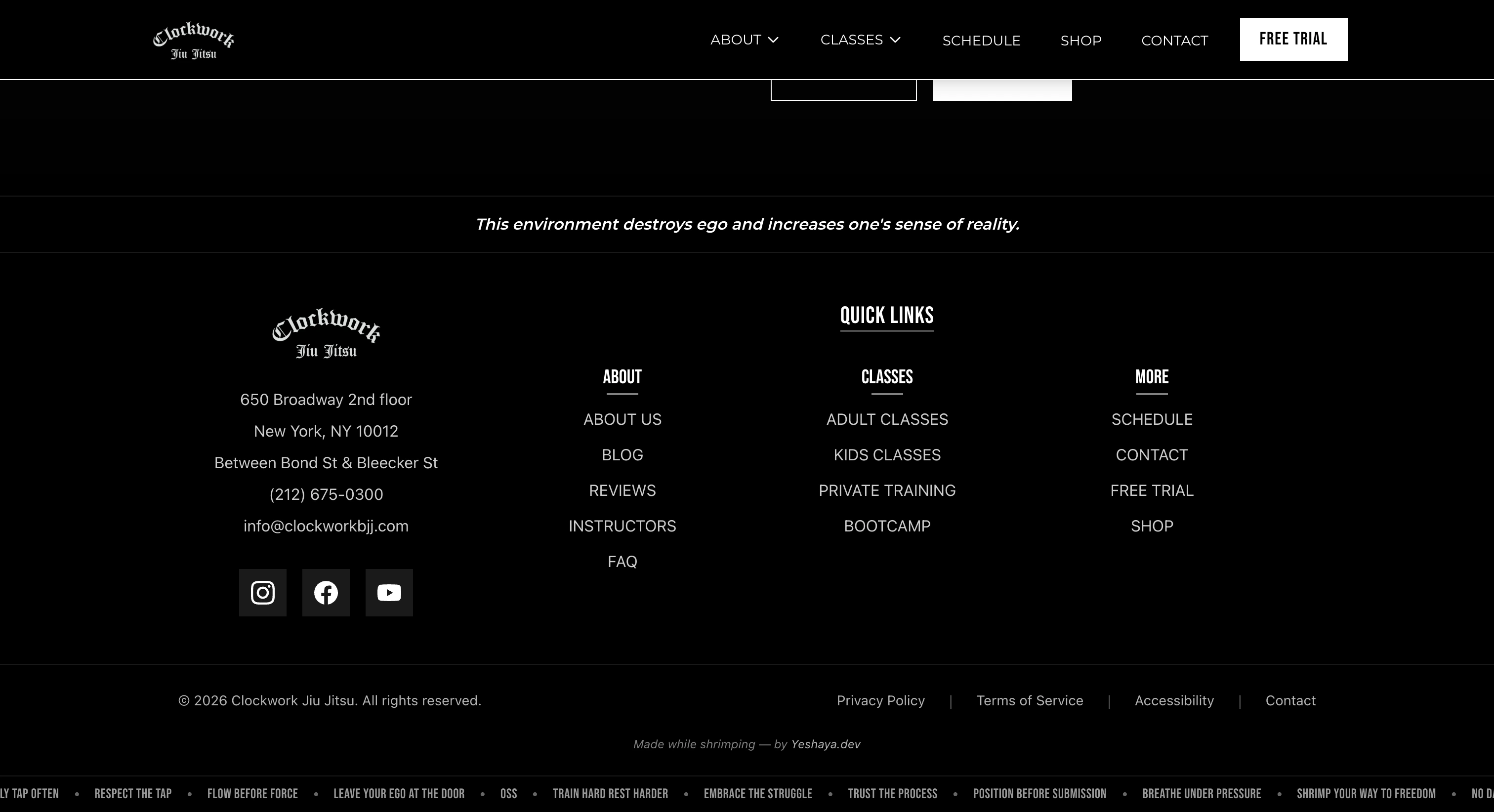The width and height of the screenshot is (1494, 812).
Task: Visit the Yeshaya.dev credit link
Action: 825,744
